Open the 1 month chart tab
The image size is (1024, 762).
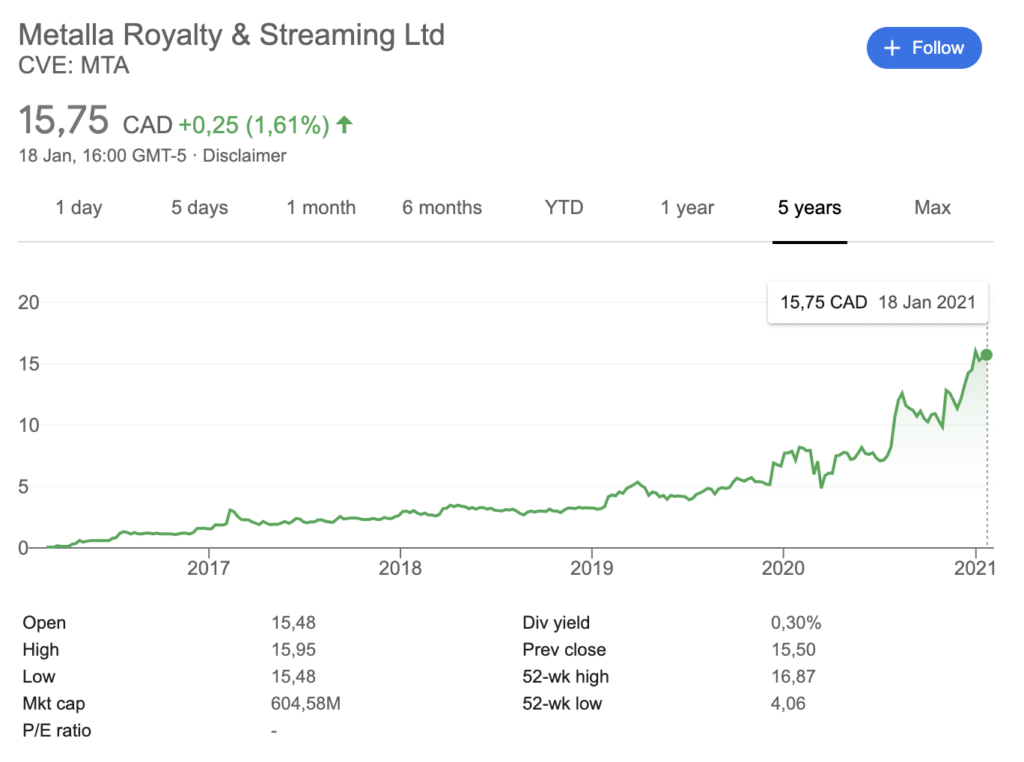pyautogui.click(x=320, y=208)
